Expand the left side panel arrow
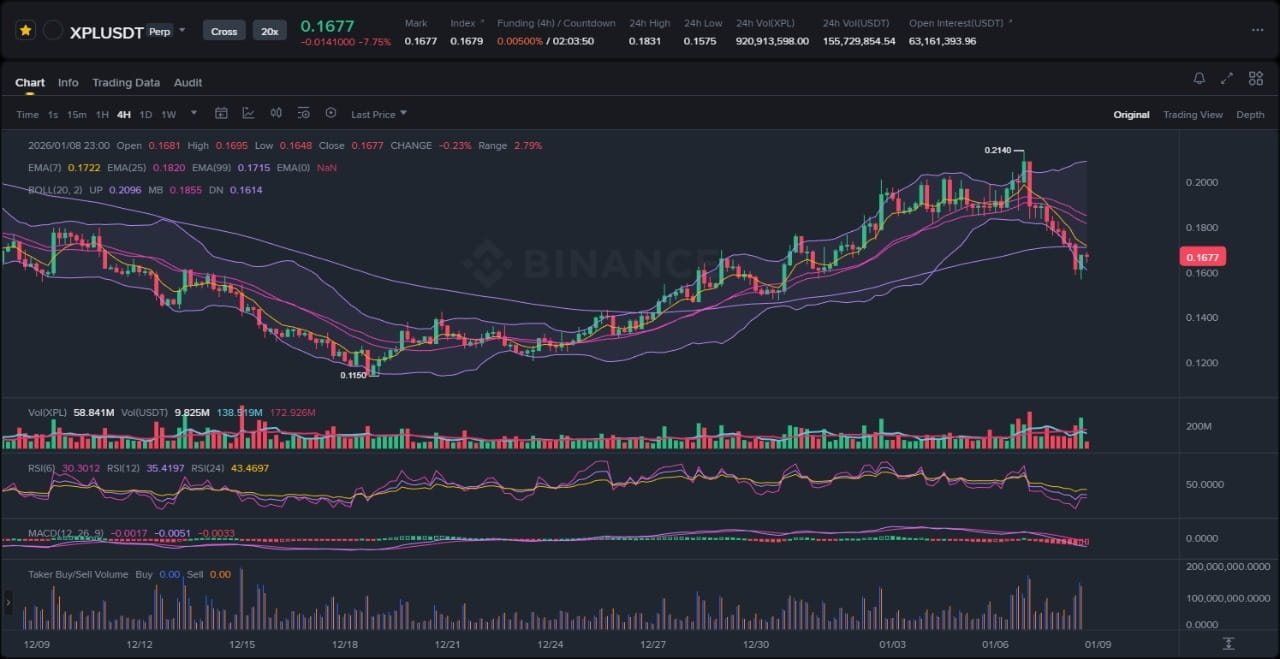The height and width of the screenshot is (659, 1280). click(x=8, y=601)
